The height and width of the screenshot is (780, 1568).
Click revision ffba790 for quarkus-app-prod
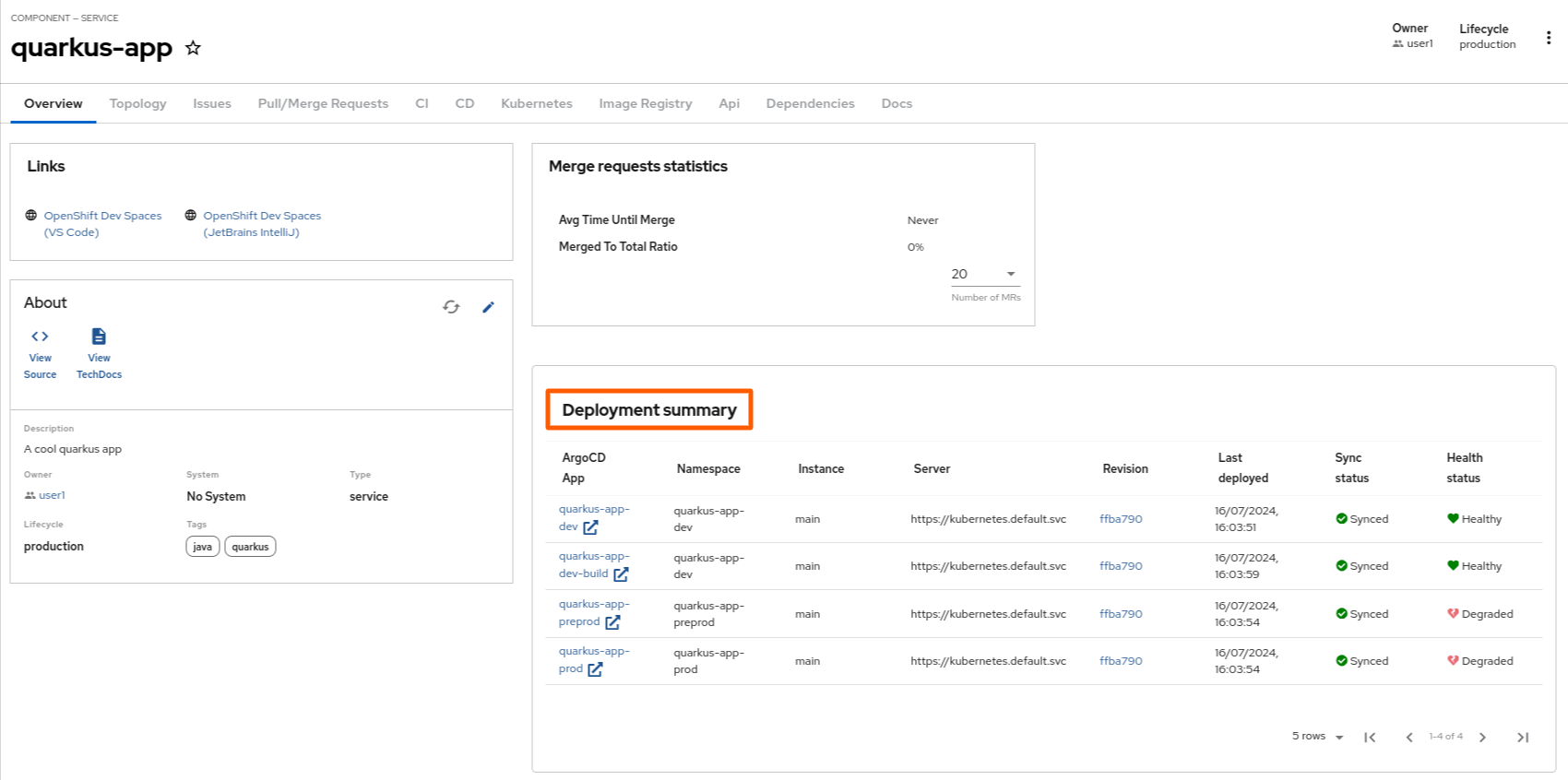(x=1121, y=661)
